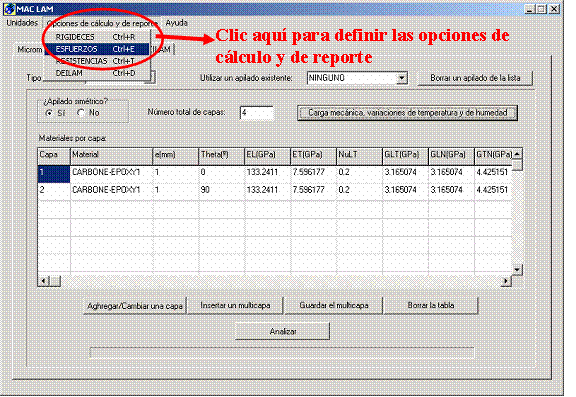Select Capa 2 row cell
The image size is (576, 397).
click(54, 191)
